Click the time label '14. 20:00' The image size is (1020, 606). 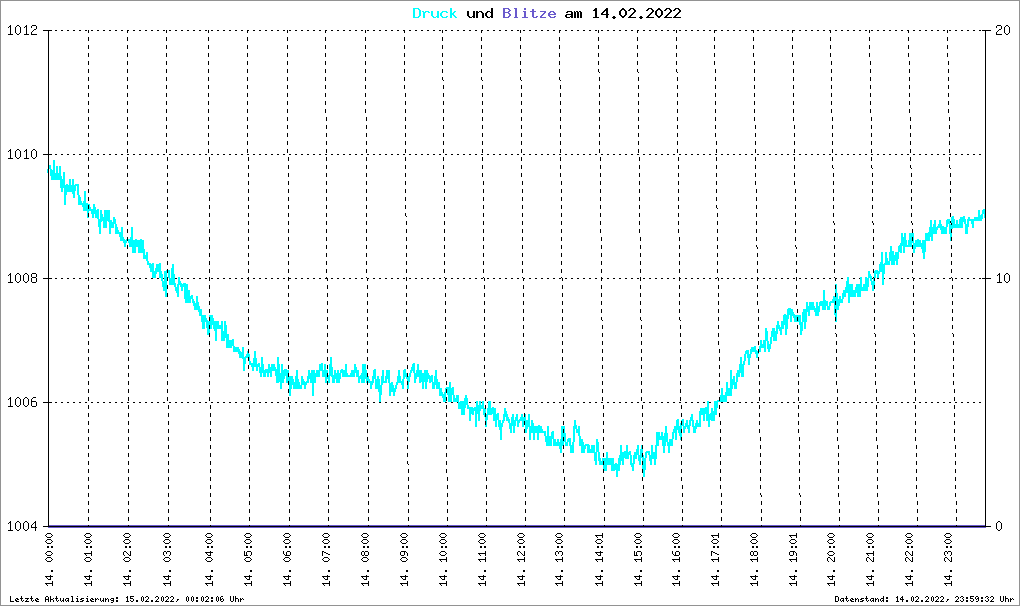[x=832, y=560]
